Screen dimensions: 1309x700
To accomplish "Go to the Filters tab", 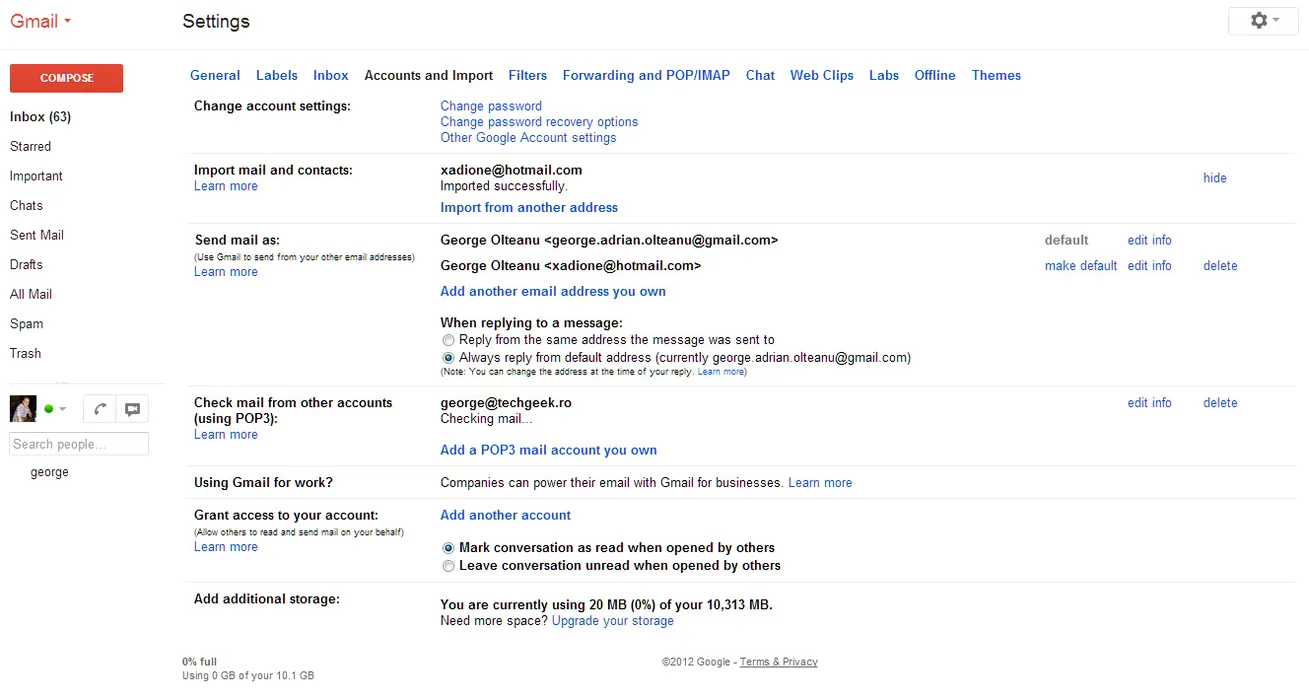I will (x=528, y=75).
